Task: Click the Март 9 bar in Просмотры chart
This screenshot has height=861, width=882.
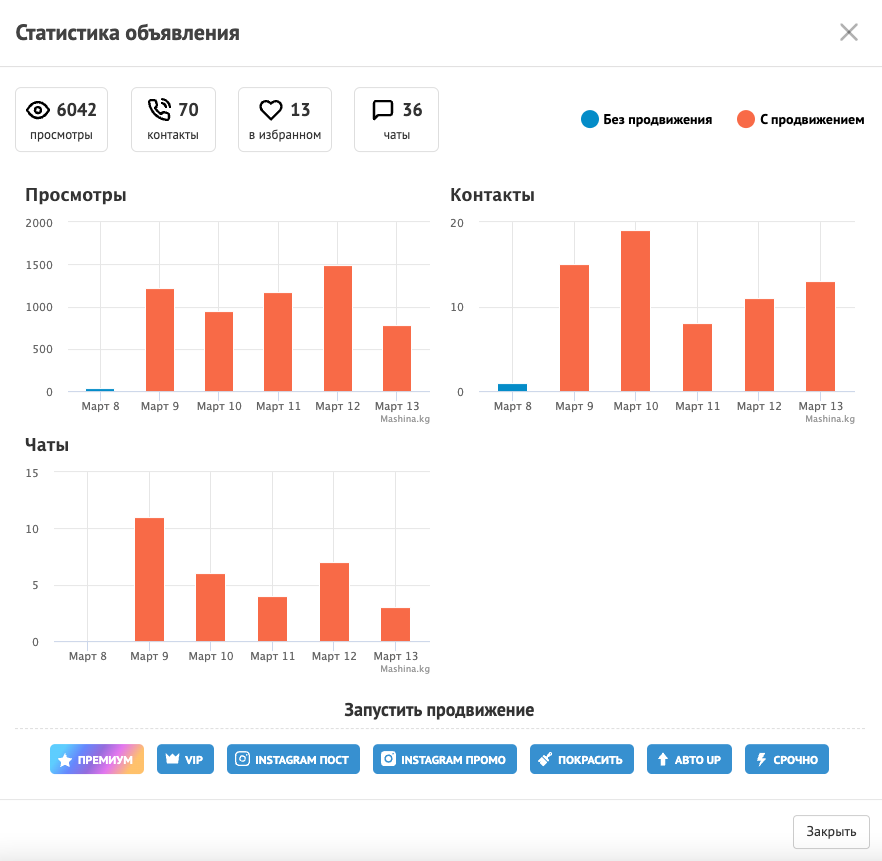Action: pyautogui.click(x=160, y=340)
